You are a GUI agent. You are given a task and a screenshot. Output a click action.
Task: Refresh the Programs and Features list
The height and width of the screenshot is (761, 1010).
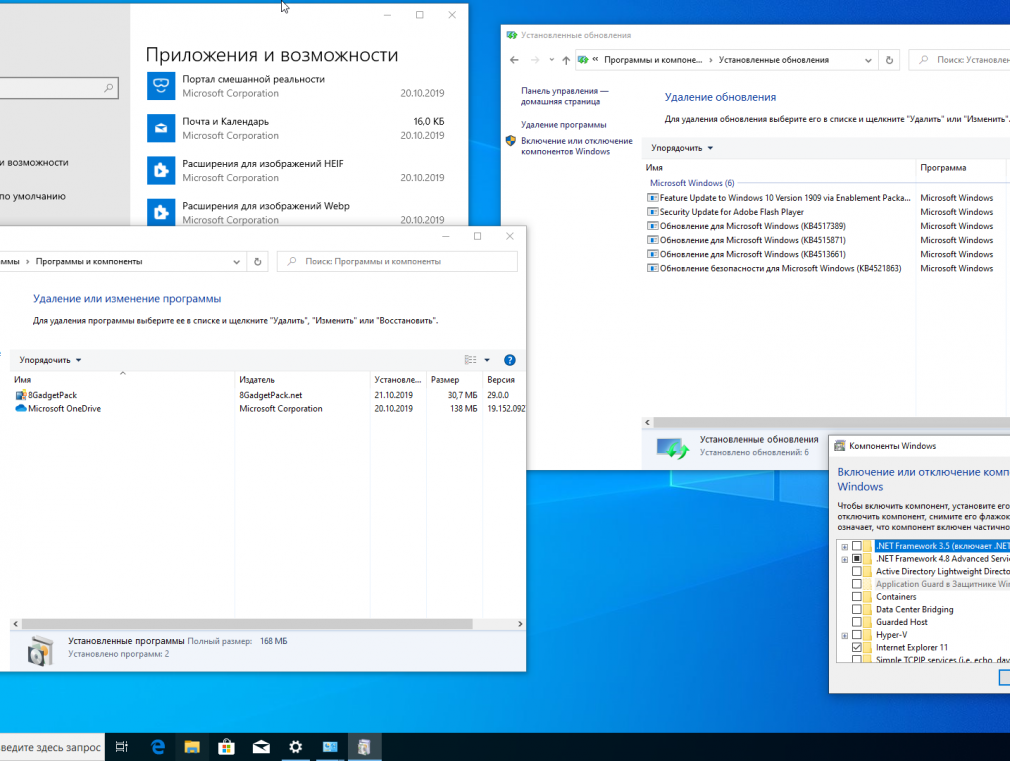(258, 262)
